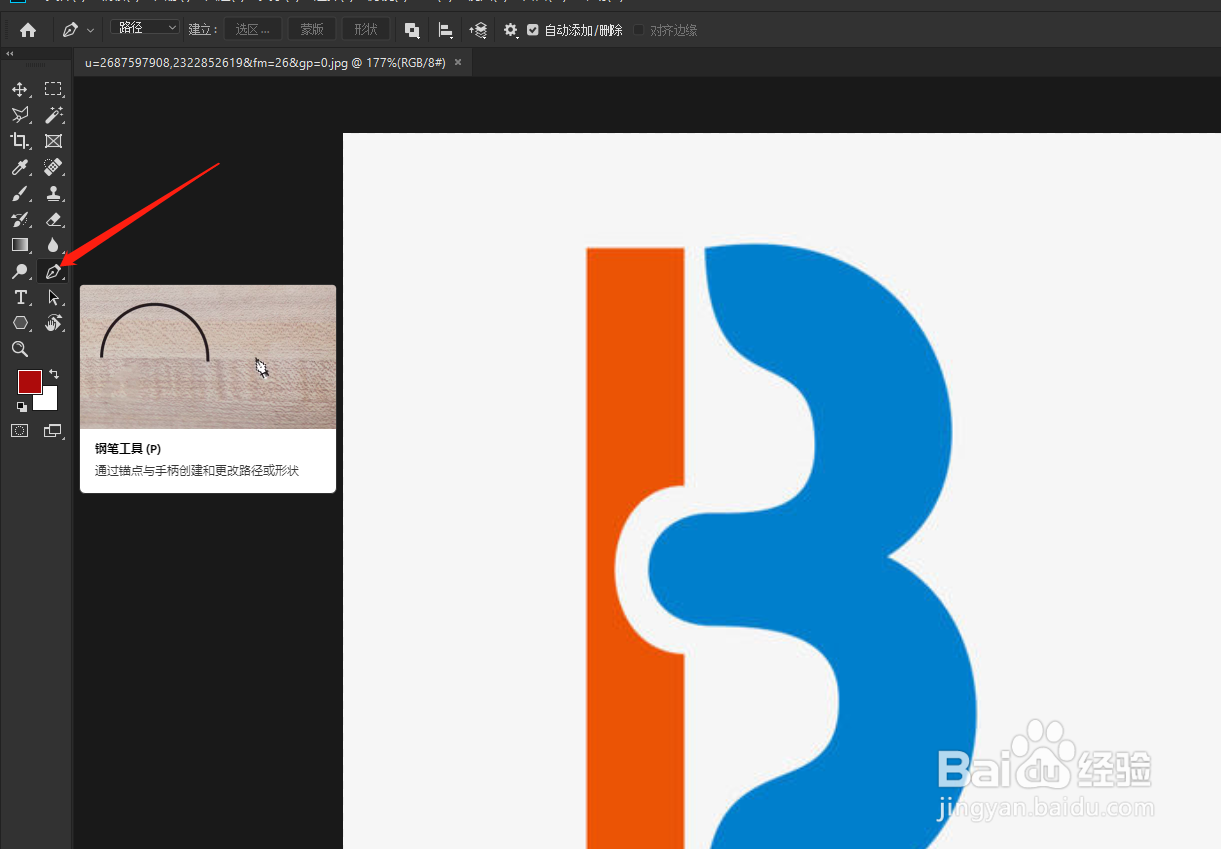The width and height of the screenshot is (1221, 849).
Task: Click the 钢笔工具 (P) tooltip title
Action: pos(128,449)
